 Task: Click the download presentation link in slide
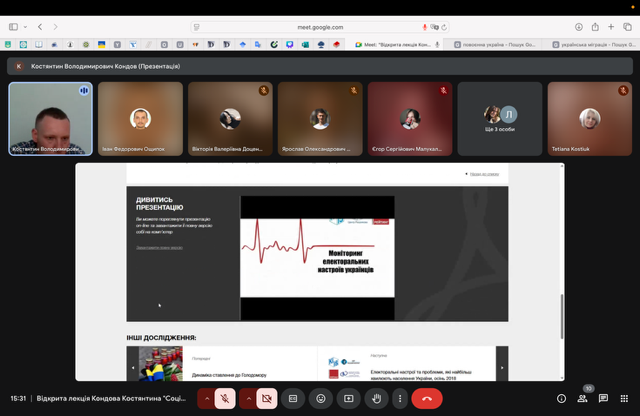[159, 247]
